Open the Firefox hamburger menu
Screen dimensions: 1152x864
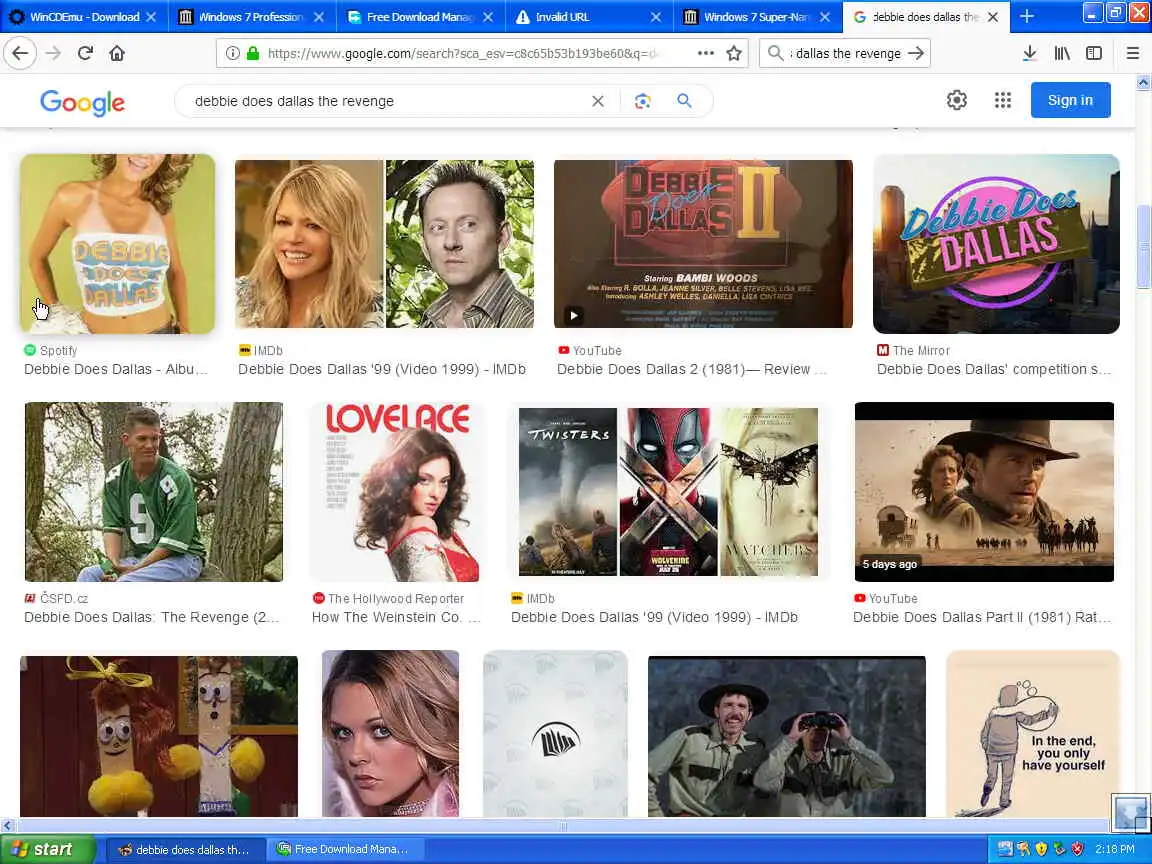tap(1132, 53)
